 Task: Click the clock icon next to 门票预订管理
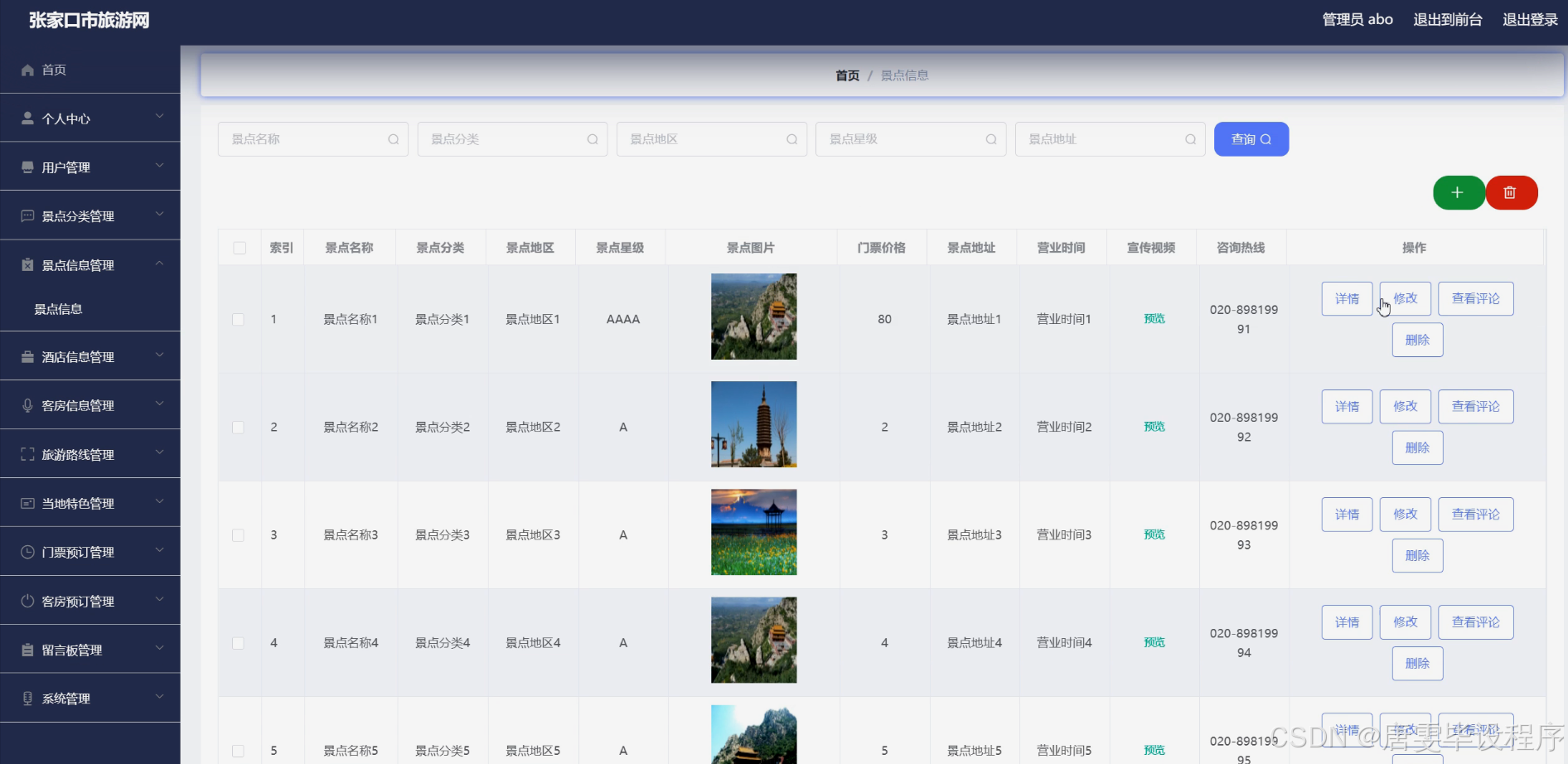pyautogui.click(x=27, y=553)
